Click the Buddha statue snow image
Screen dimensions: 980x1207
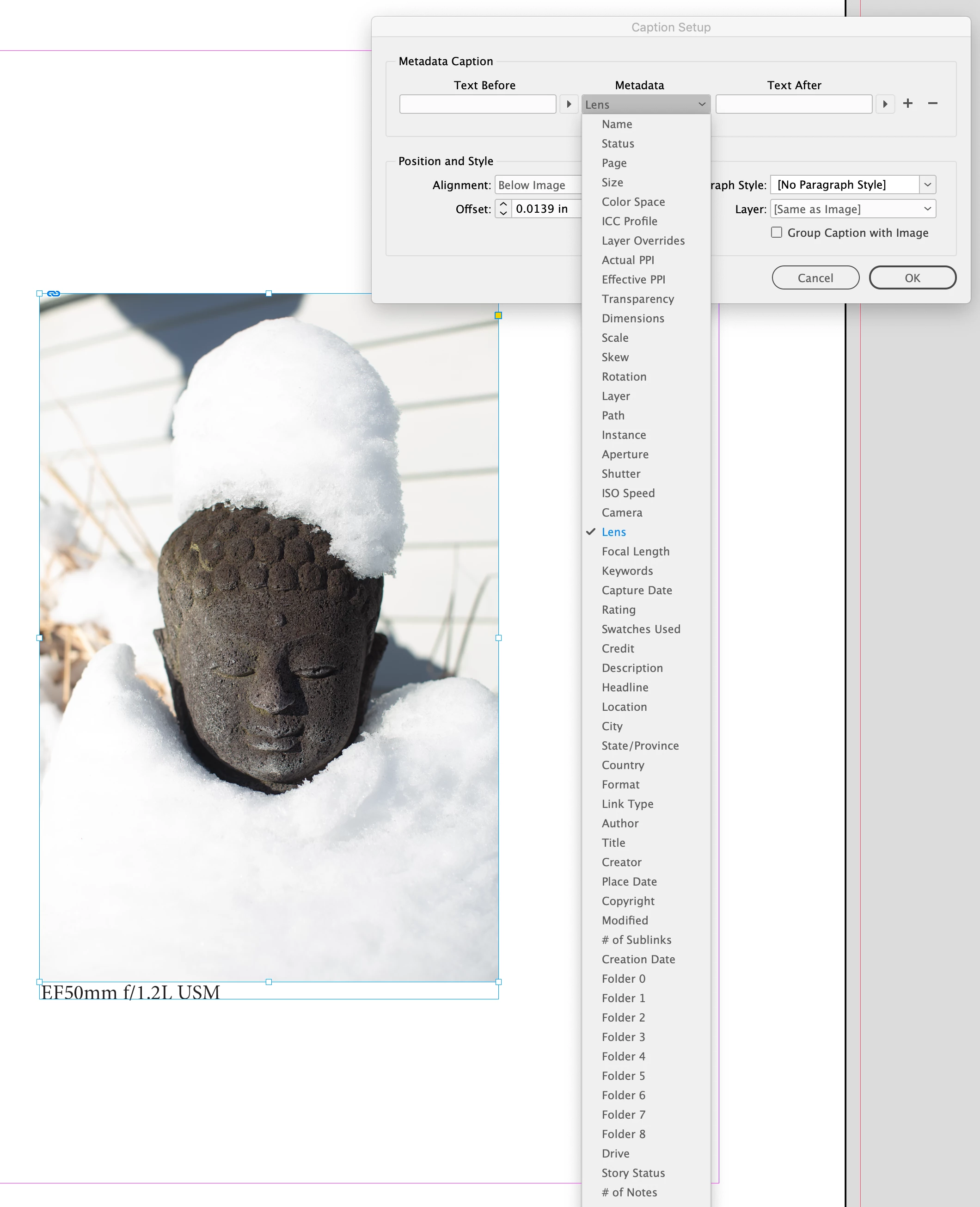click(x=269, y=637)
